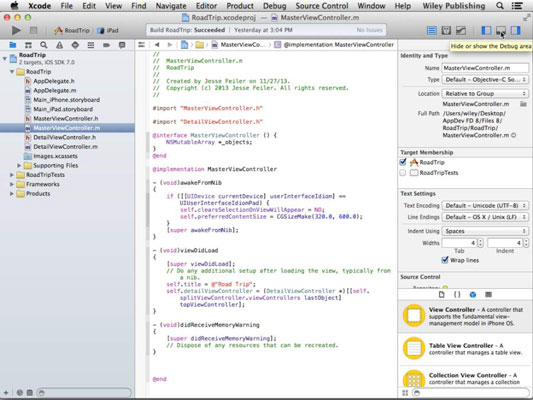Run the RoadTrip project with Play button

(x=16, y=30)
